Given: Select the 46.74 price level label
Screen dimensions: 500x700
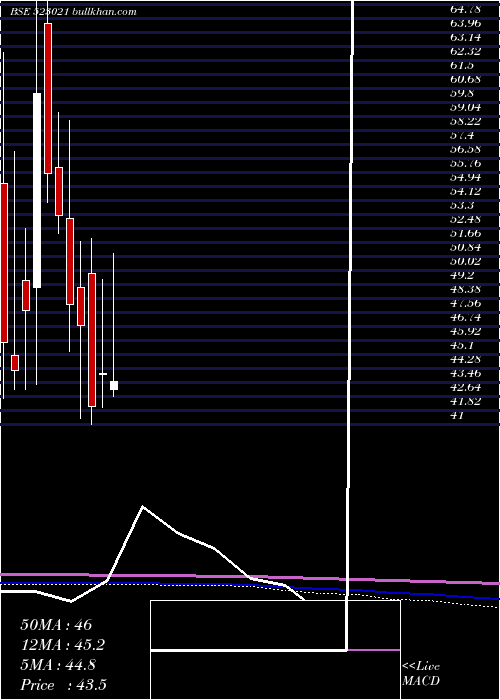Looking at the screenshot, I should [466, 317].
